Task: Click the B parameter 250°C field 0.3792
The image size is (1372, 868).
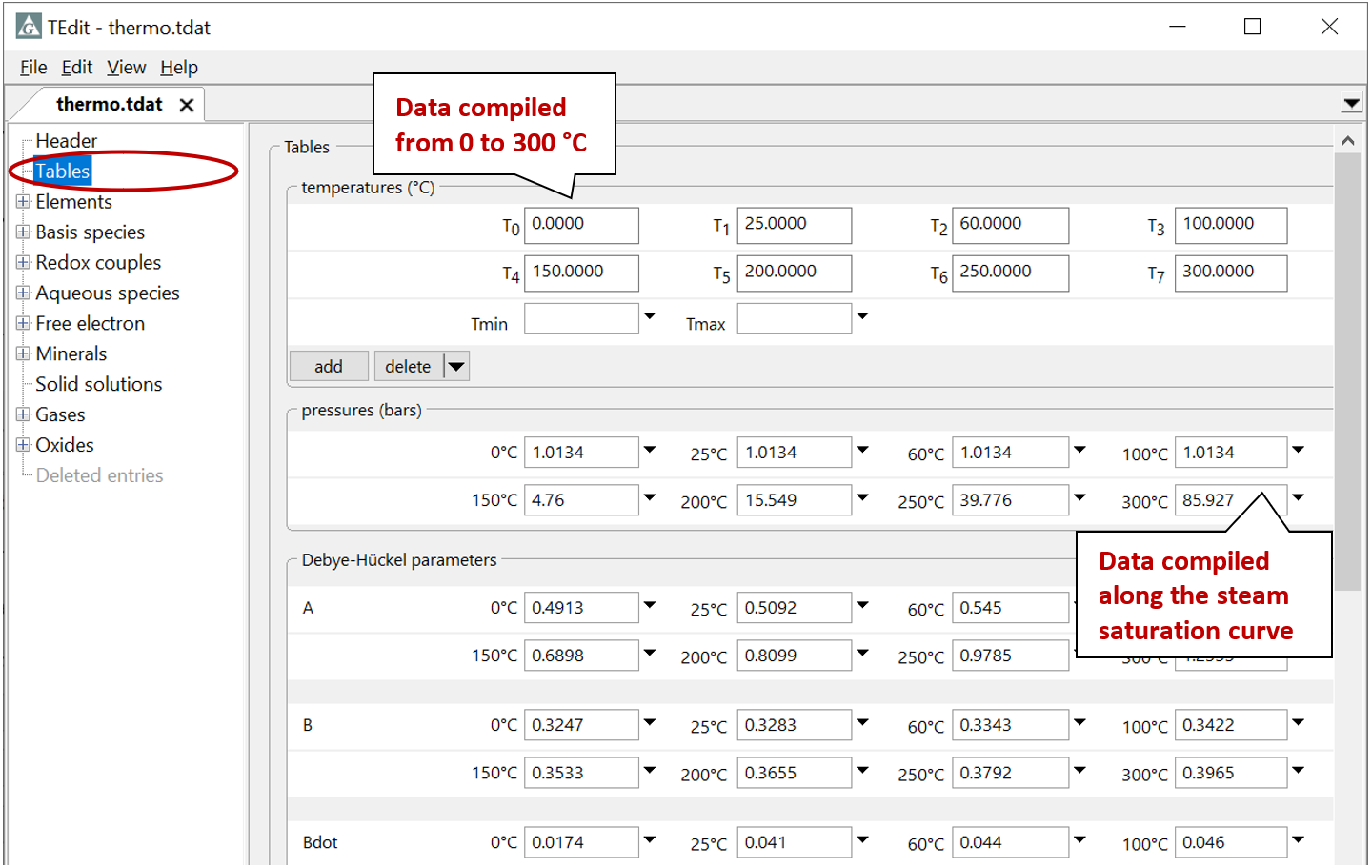Action: point(1010,773)
